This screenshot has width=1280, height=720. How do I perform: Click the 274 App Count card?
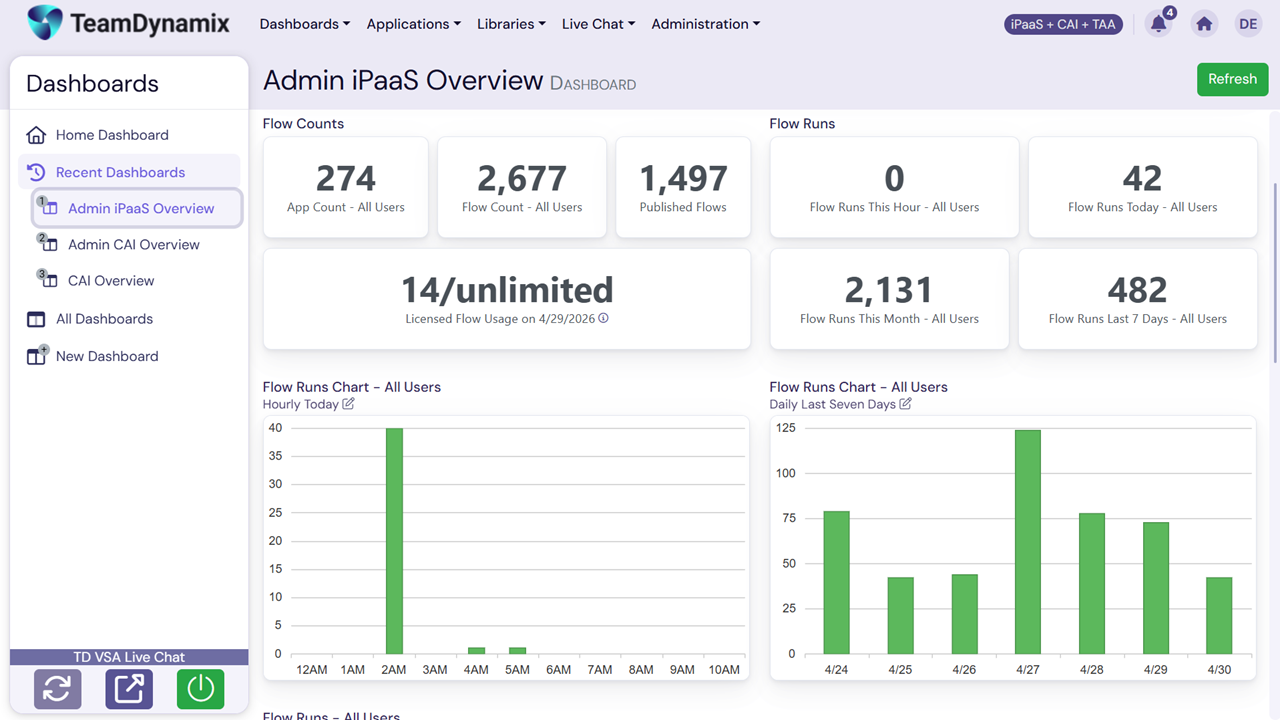[346, 187]
